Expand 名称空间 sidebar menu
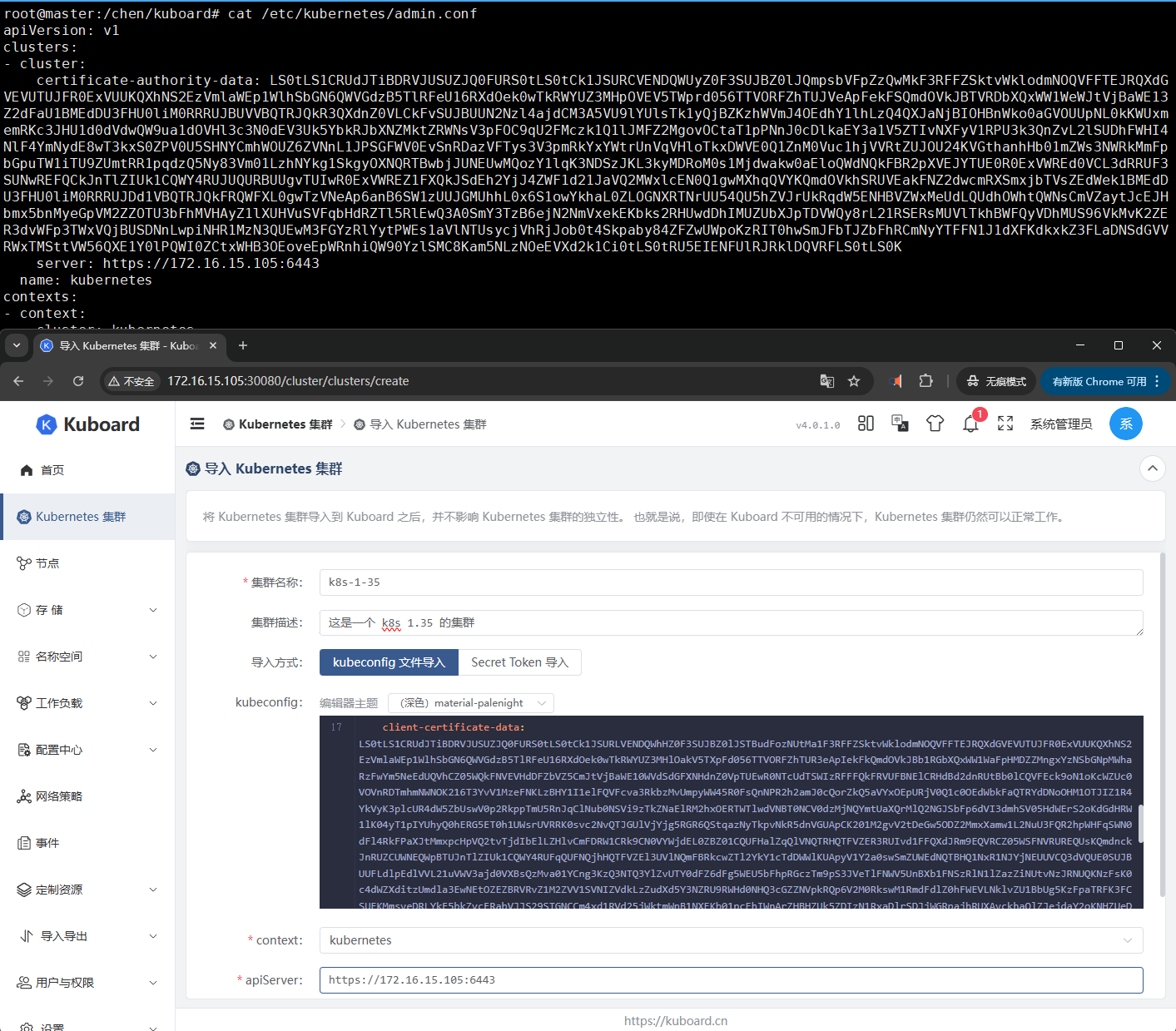This screenshot has height=1031, width=1176. 87,657
